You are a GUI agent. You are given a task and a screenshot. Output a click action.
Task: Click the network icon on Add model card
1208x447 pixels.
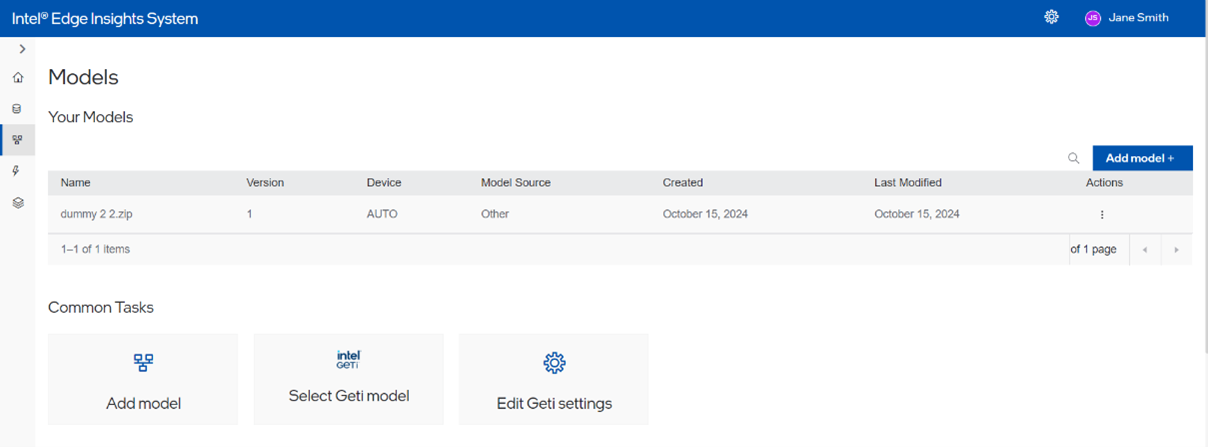143,363
